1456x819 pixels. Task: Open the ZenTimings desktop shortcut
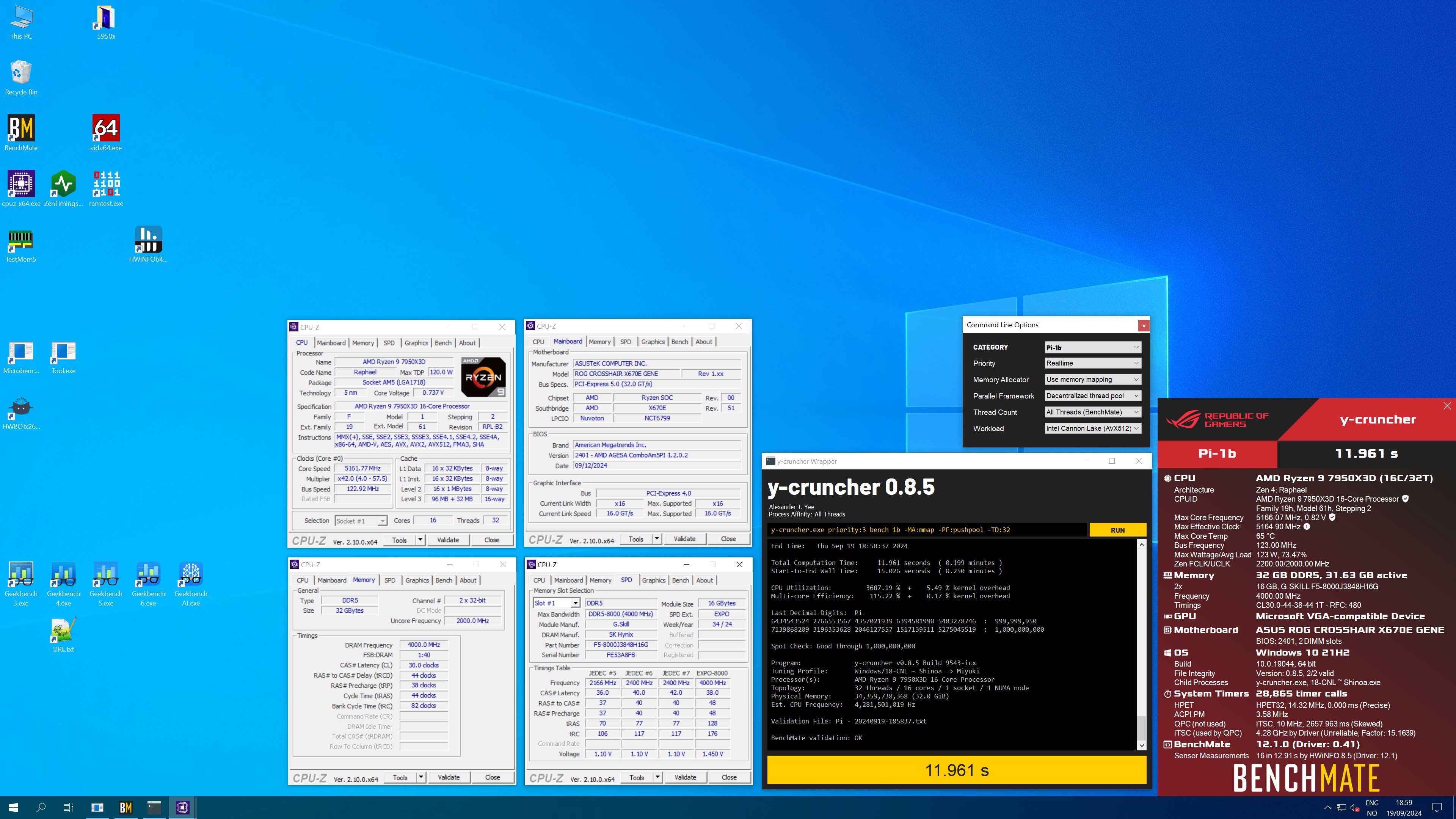point(63,189)
